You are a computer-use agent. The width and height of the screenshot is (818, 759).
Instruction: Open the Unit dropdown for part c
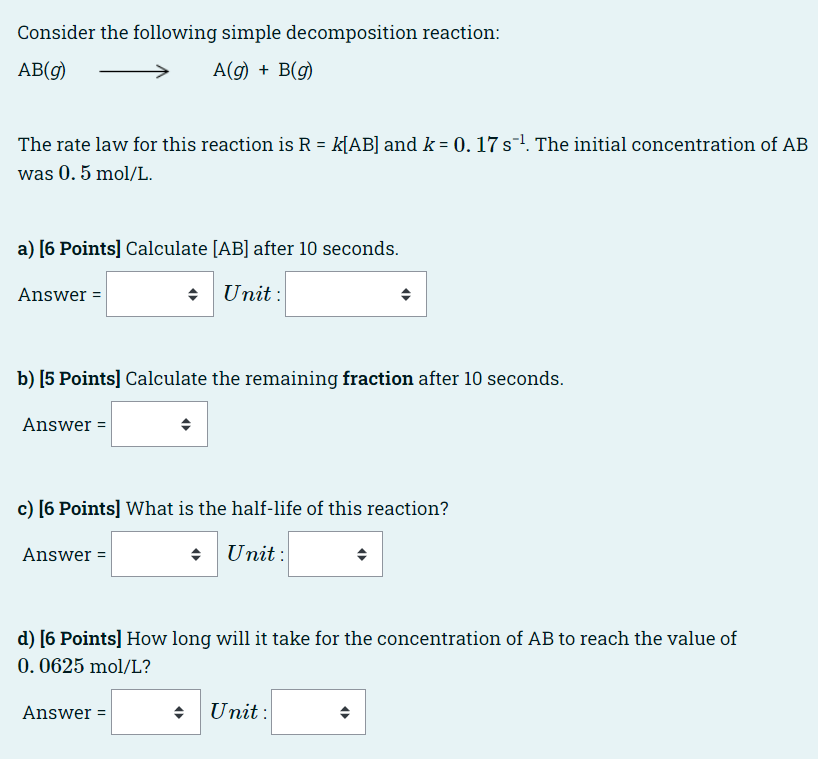335,554
